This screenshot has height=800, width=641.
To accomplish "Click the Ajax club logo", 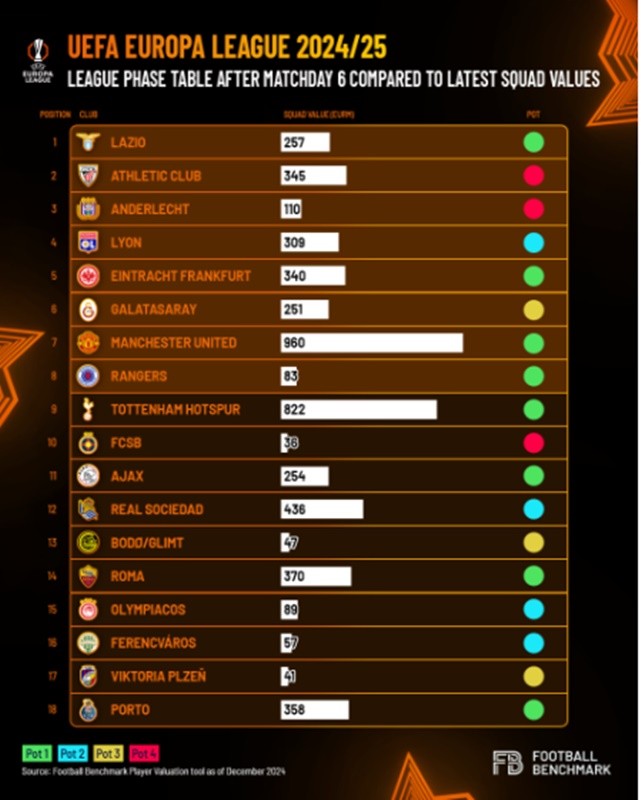I will click(x=88, y=476).
